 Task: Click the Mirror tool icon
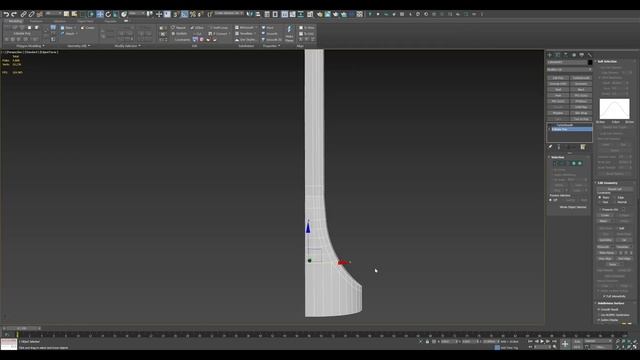(x=249, y=14)
